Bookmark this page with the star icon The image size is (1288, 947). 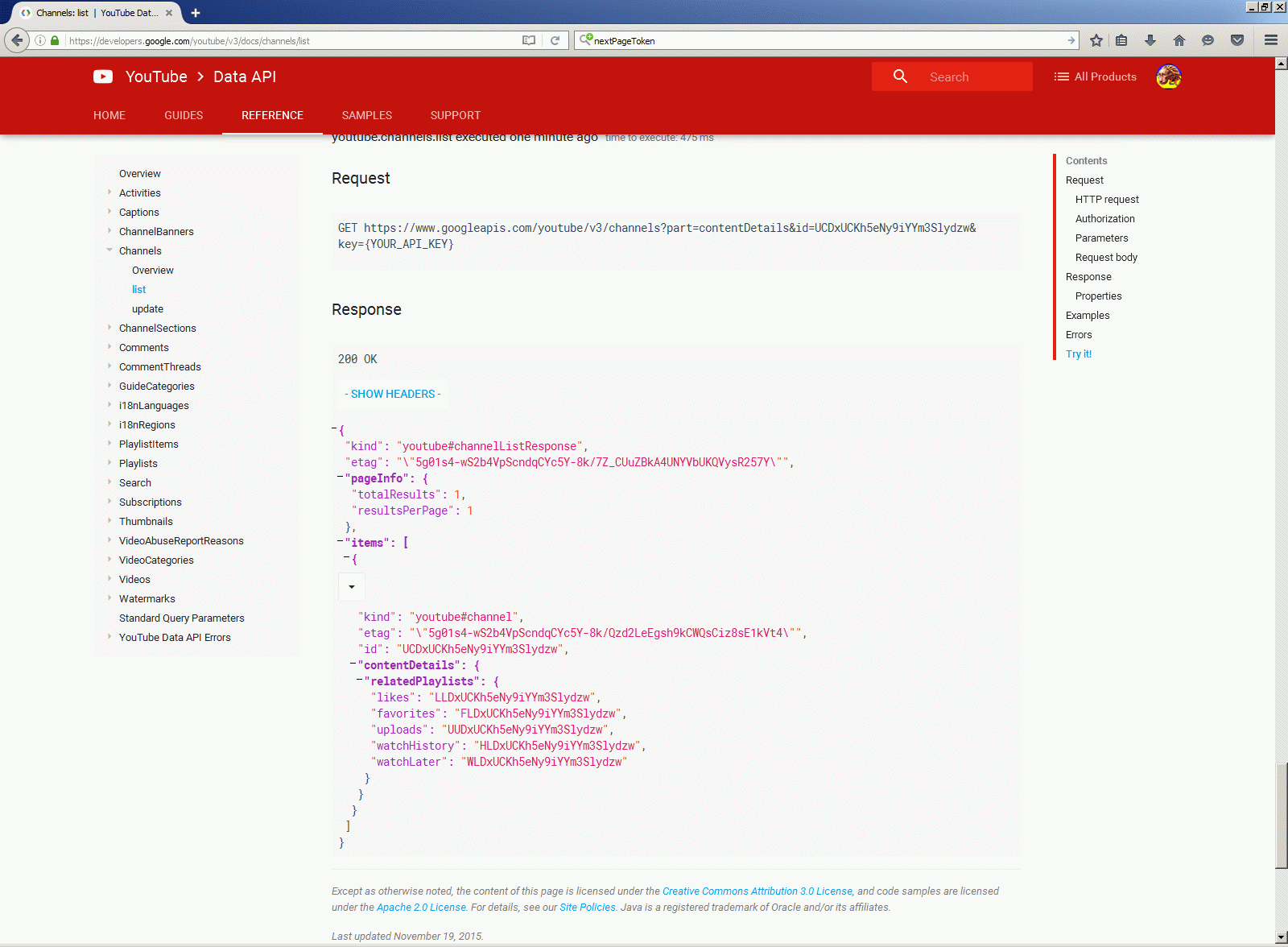point(1096,40)
